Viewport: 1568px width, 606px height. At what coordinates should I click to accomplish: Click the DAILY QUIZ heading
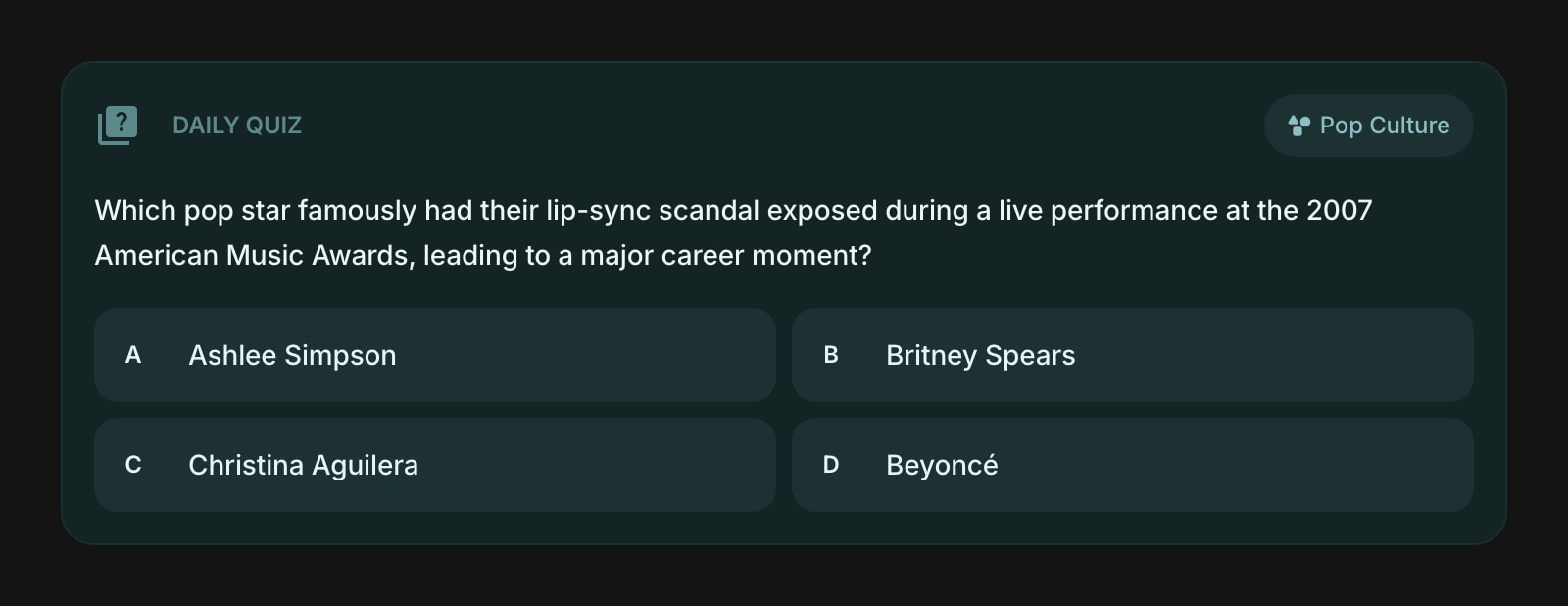pyautogui.click(x=237, y=126)
